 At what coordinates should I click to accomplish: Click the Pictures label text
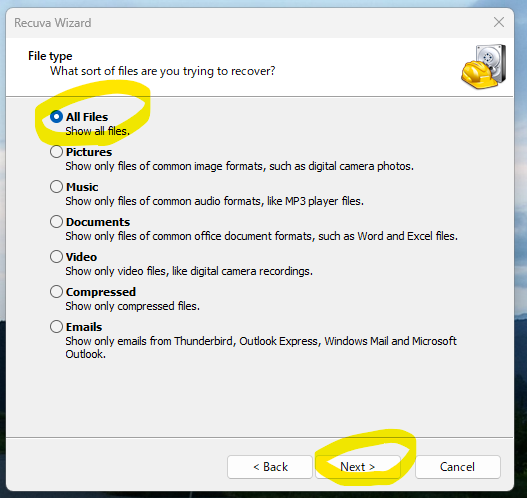89,152
